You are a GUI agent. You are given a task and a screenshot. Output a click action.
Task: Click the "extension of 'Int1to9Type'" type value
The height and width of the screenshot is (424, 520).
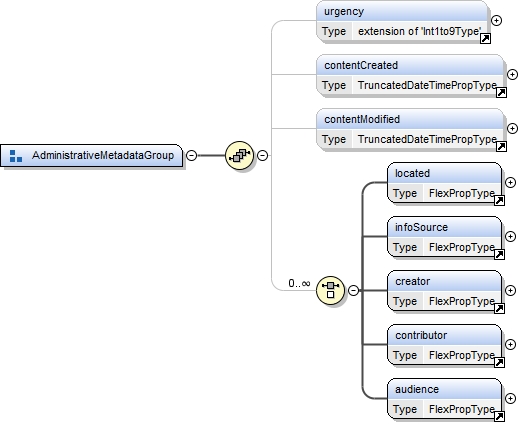[x=419, y=31]
